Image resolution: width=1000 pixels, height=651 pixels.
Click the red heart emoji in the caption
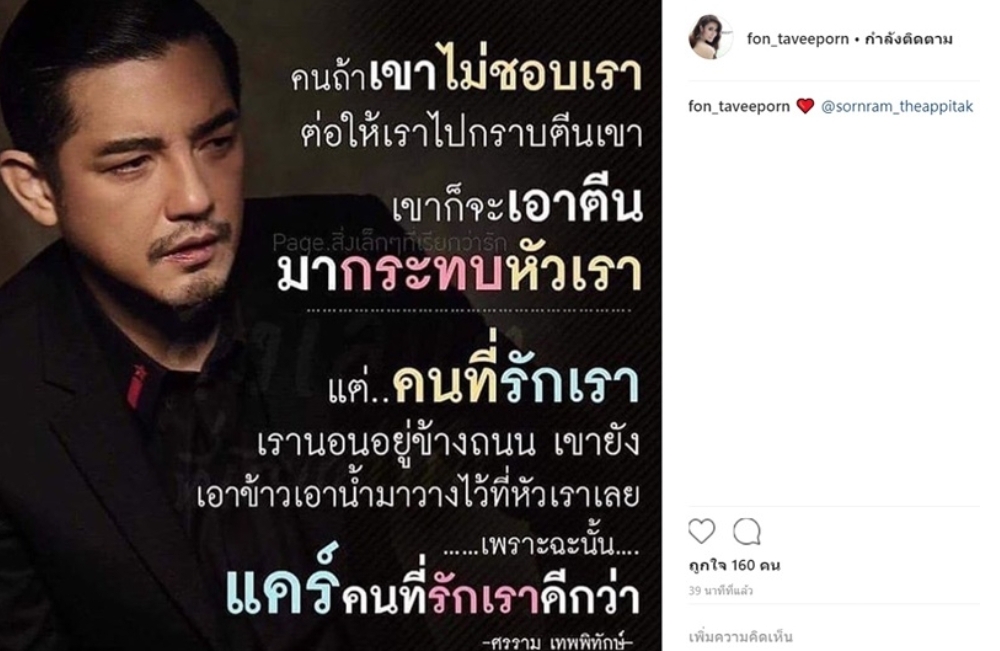(x=805, y=106)
